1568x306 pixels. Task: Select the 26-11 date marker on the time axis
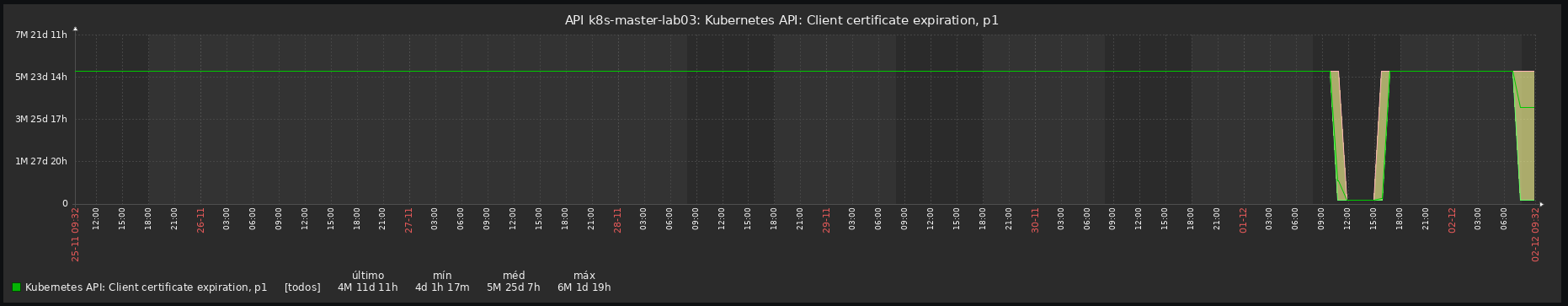point(200,220)
